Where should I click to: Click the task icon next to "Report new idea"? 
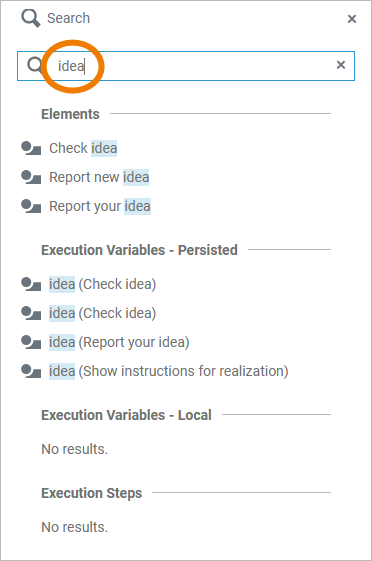point(31,177)
